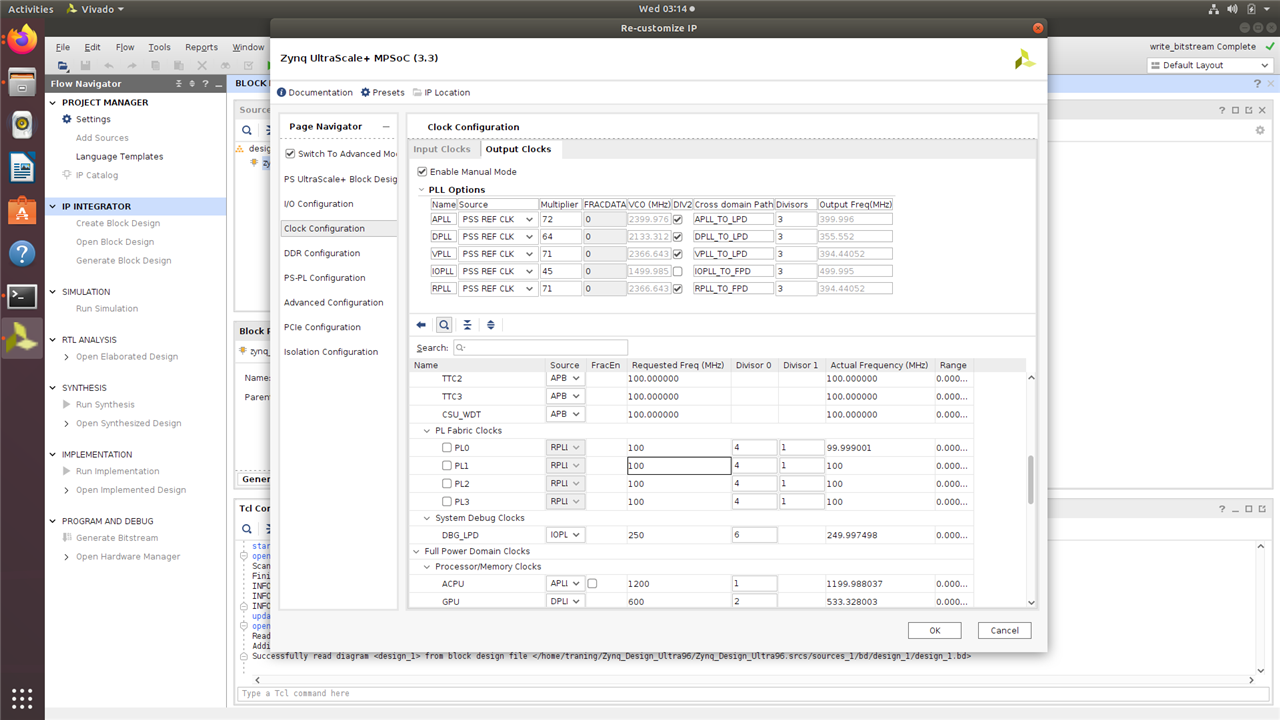Click Cancel button in dialog
The width and height of the screenshot is (1280, 720).
point(1004,630)
